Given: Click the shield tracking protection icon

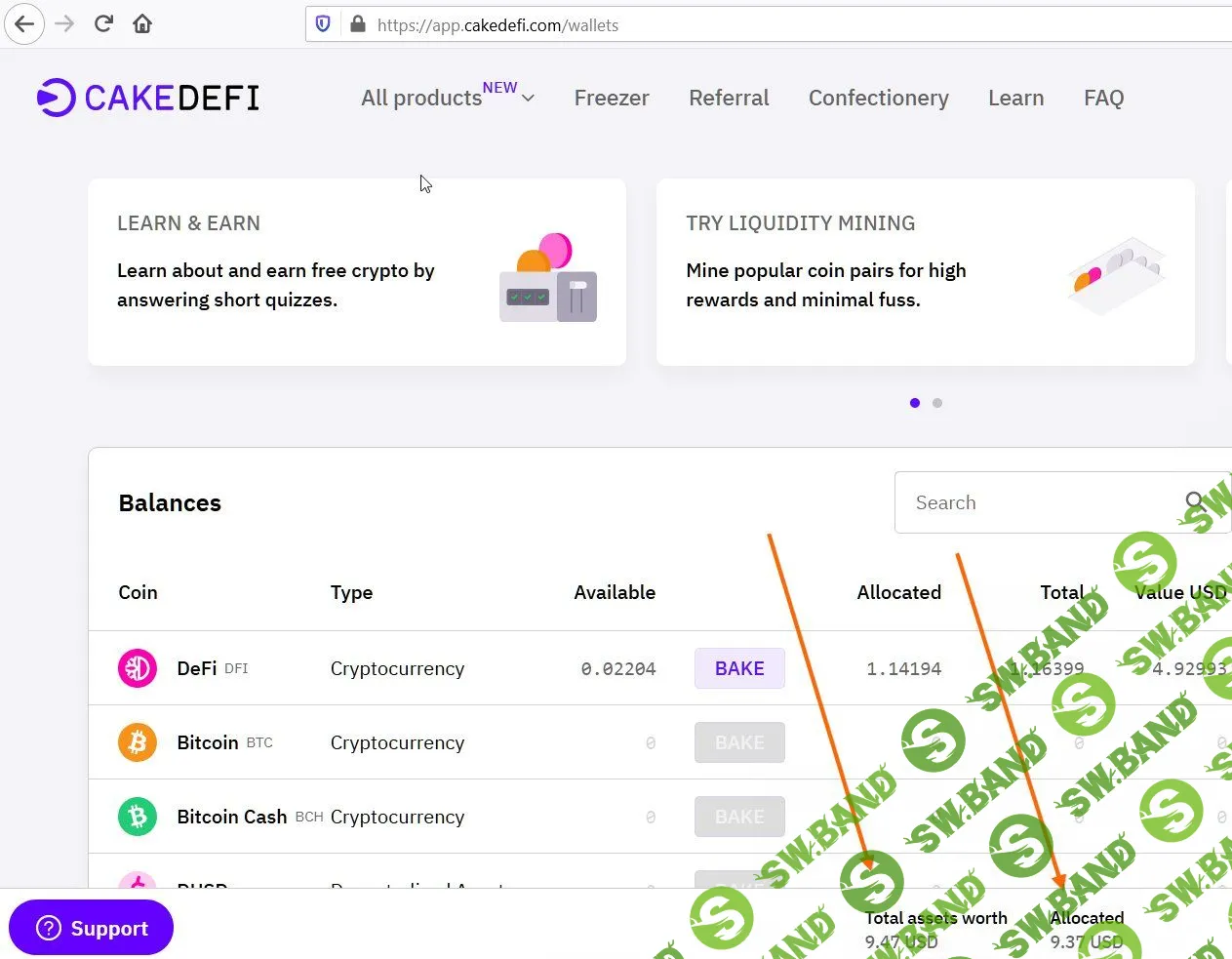Looking at the screenshot, I should pos(323,24).
